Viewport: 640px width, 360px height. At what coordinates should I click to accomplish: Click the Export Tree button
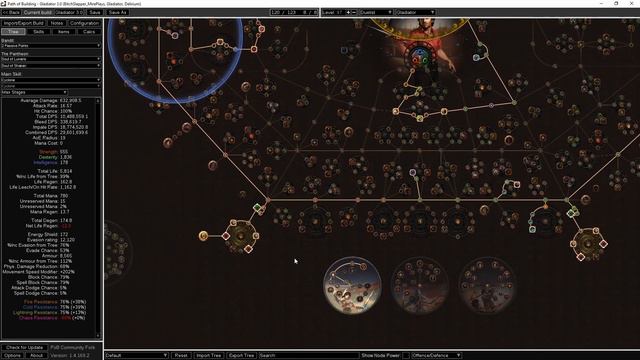pyautogui.click(x=241, y=356)
